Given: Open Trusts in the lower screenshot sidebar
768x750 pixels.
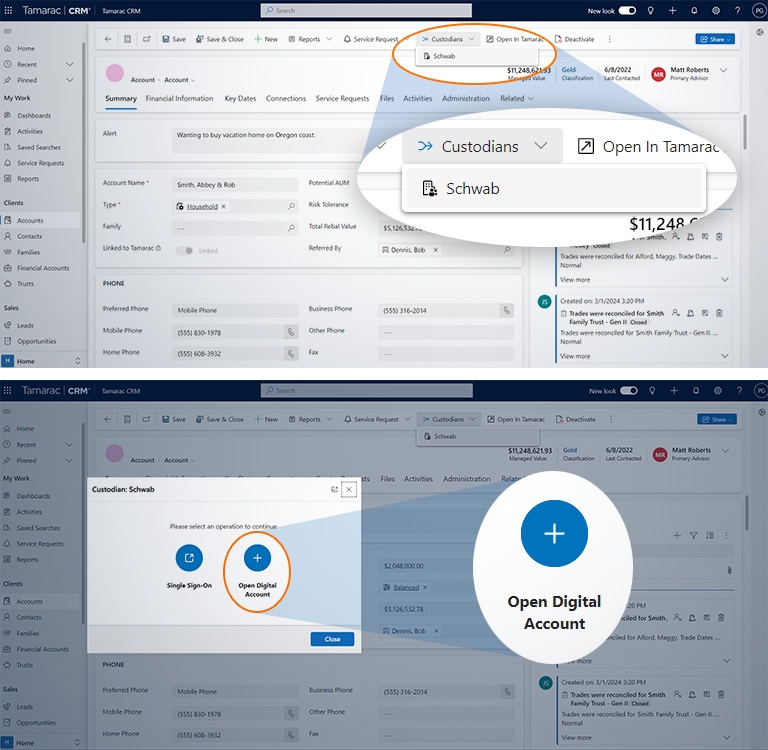Looking at the screenshot, I should click(24, 665).
